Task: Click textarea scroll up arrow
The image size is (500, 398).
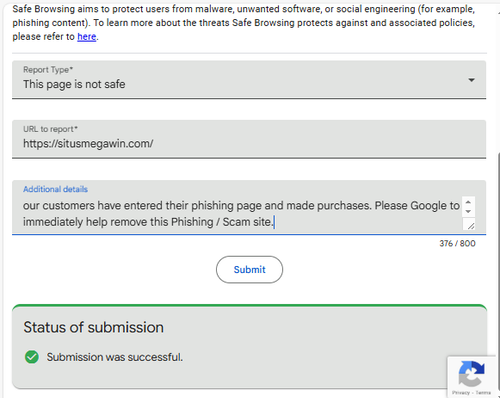Action: 468,202
